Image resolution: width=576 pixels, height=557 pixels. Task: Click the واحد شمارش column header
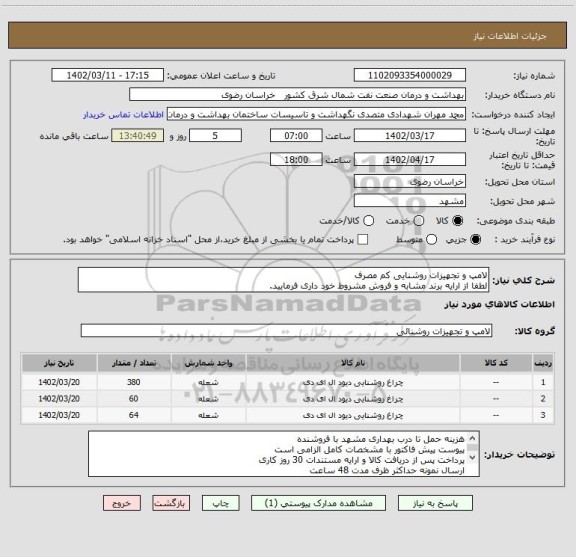point(208,363)
